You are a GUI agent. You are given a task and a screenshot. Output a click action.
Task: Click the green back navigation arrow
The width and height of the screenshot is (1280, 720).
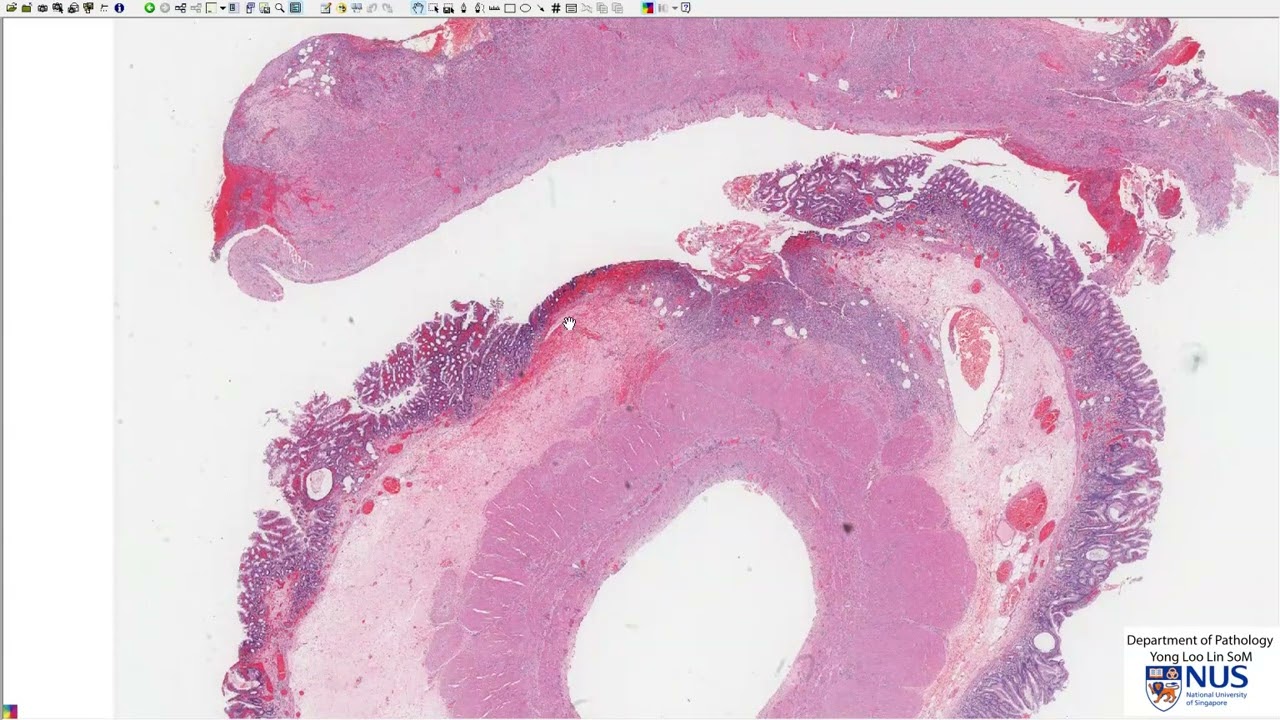click(149, 8)
